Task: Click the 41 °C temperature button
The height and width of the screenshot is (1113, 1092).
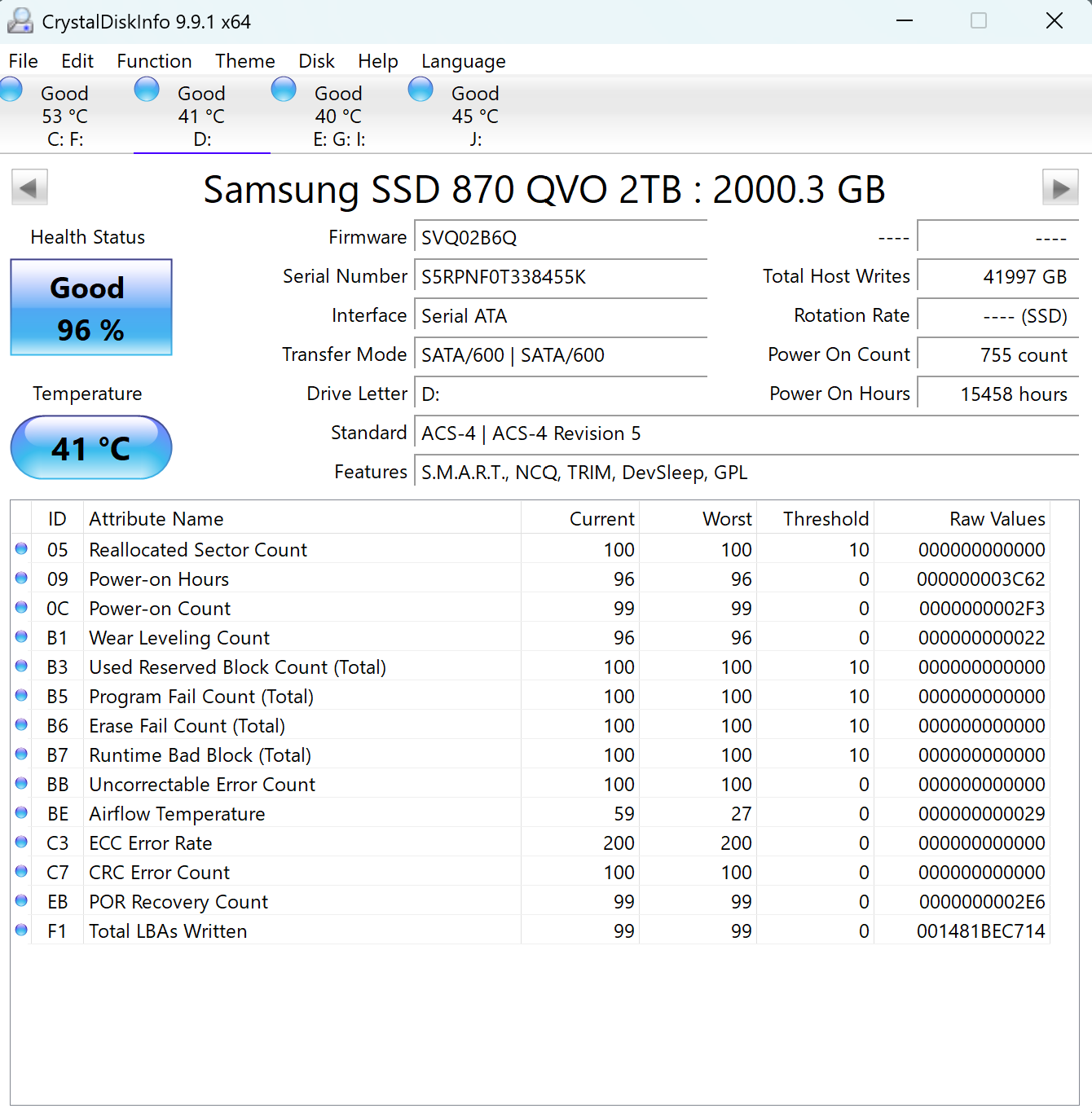Action: (x=91, y=447)
